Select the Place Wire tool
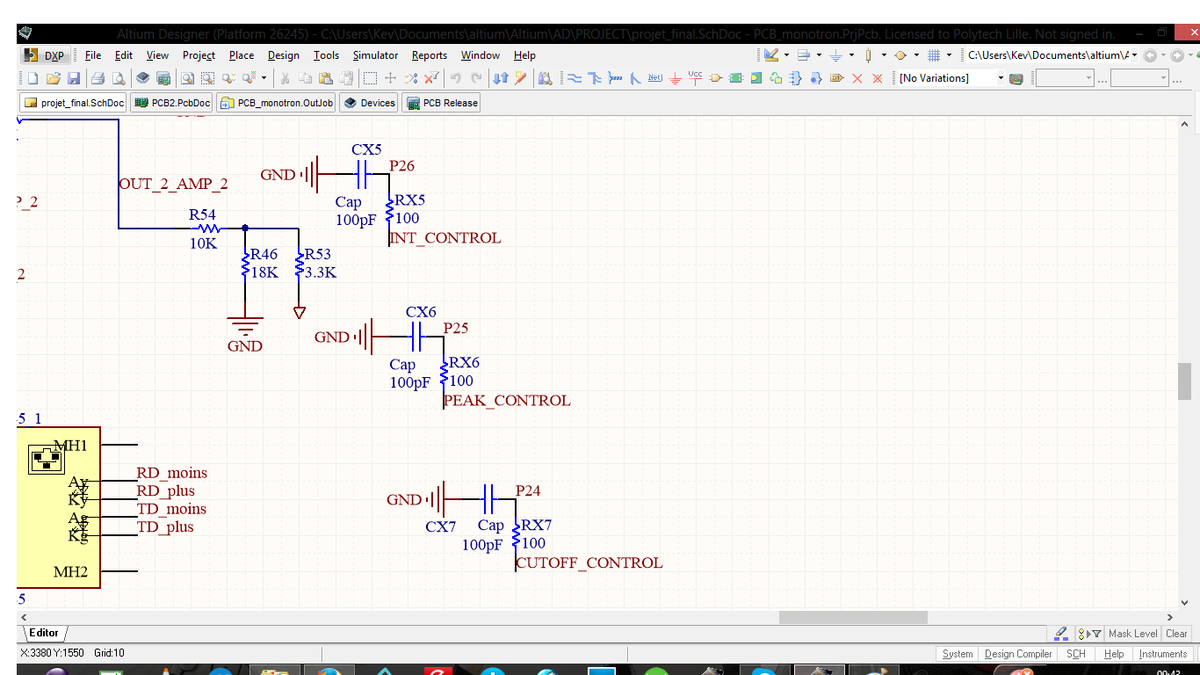The height and width of the screenshot is (675, 1200). click(x=572, y=78)
